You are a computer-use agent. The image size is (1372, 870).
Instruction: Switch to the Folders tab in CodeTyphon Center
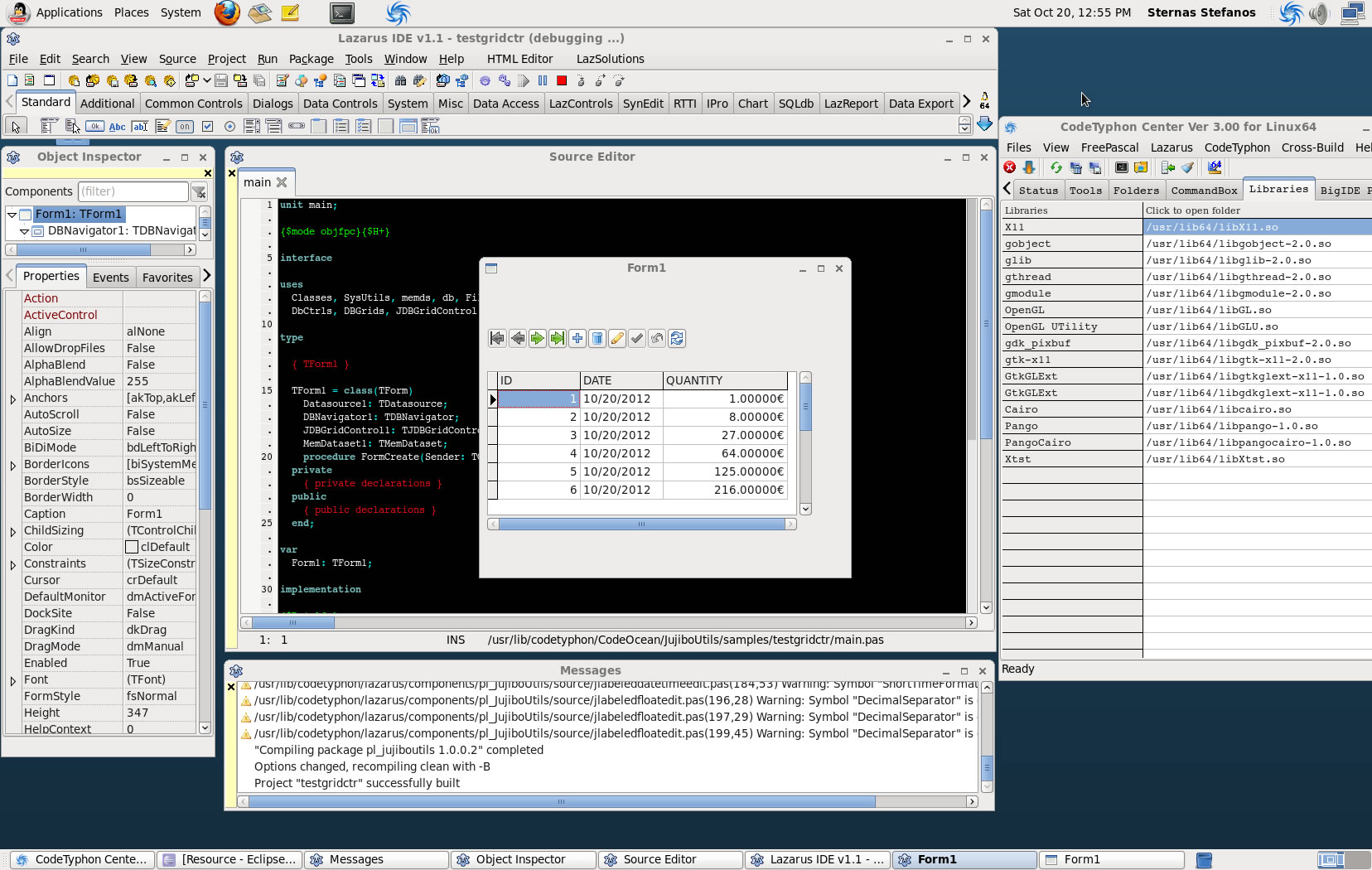tap(1135, 191)
